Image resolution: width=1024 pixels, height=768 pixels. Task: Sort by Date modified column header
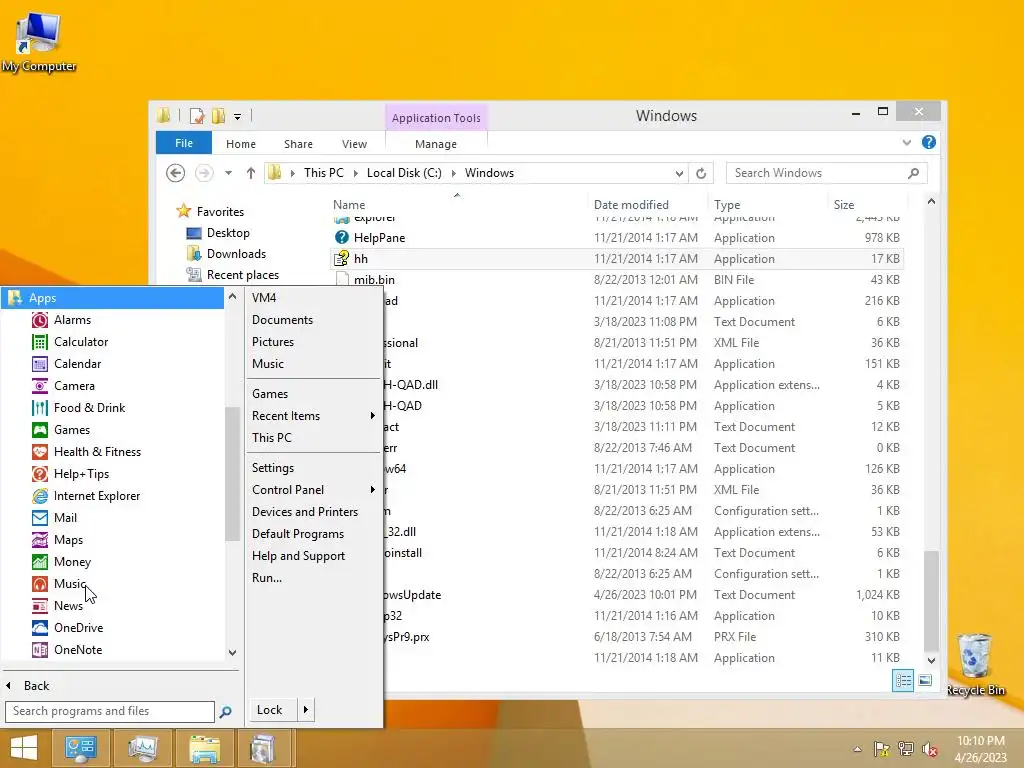[x=631, y=205]
